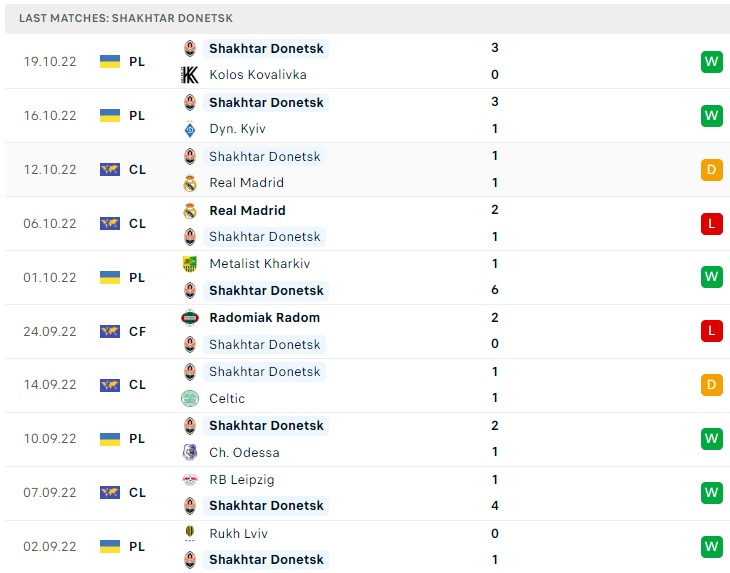Select Metalist Kharkiv team name

(x=260, y=264)
